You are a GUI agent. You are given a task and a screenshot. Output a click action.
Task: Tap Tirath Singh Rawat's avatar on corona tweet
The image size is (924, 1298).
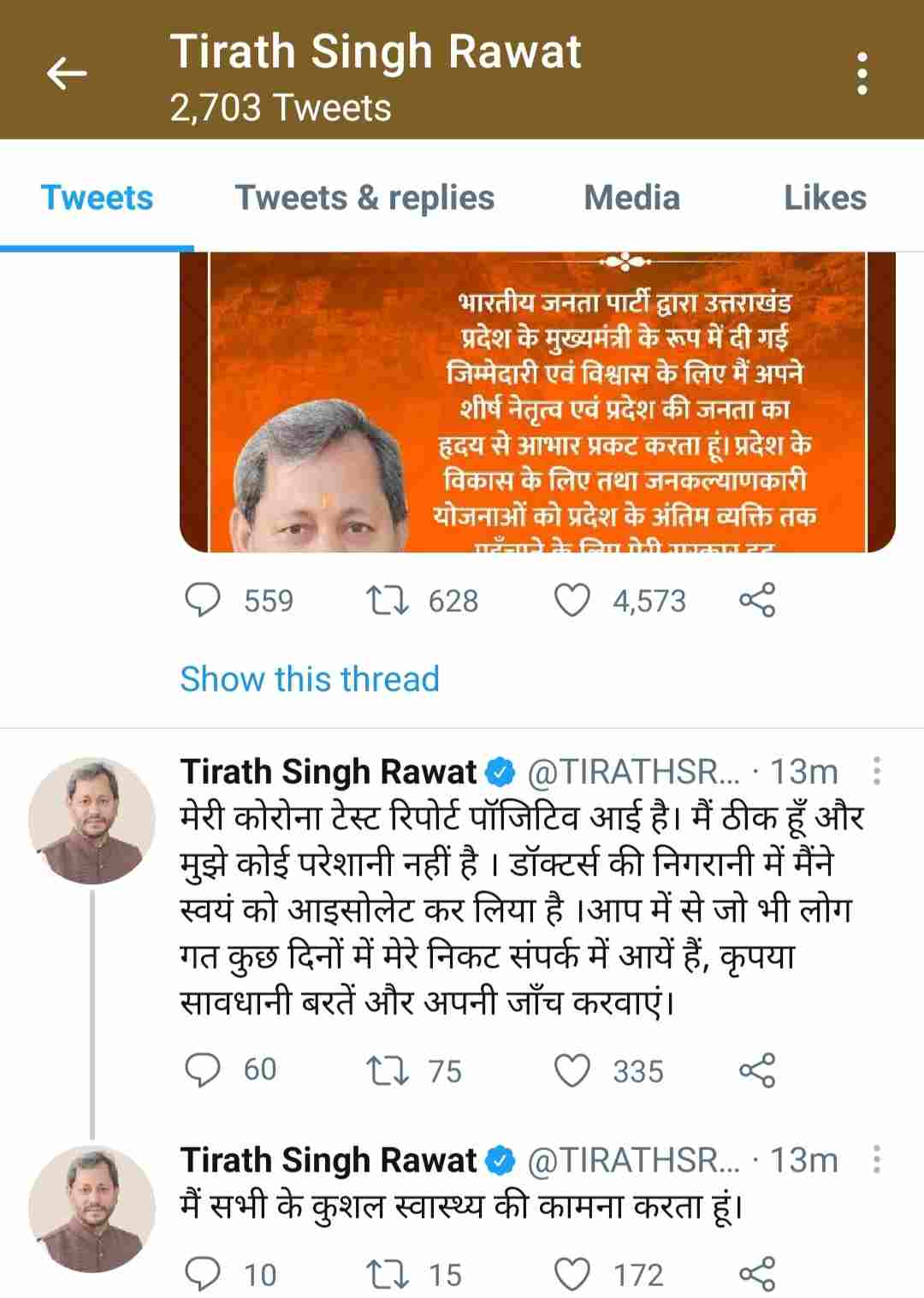click(92, 821)
